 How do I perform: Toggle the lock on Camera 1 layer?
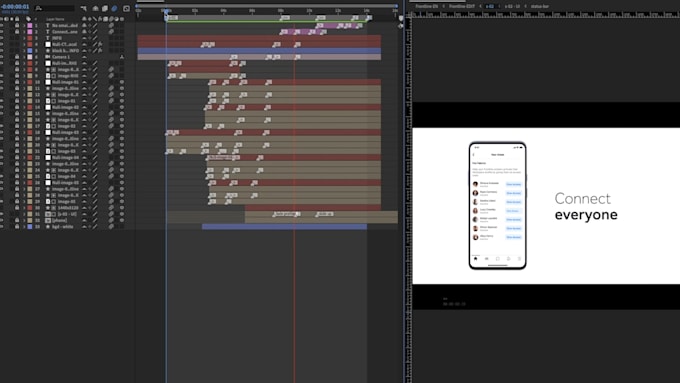click(17, 57)
